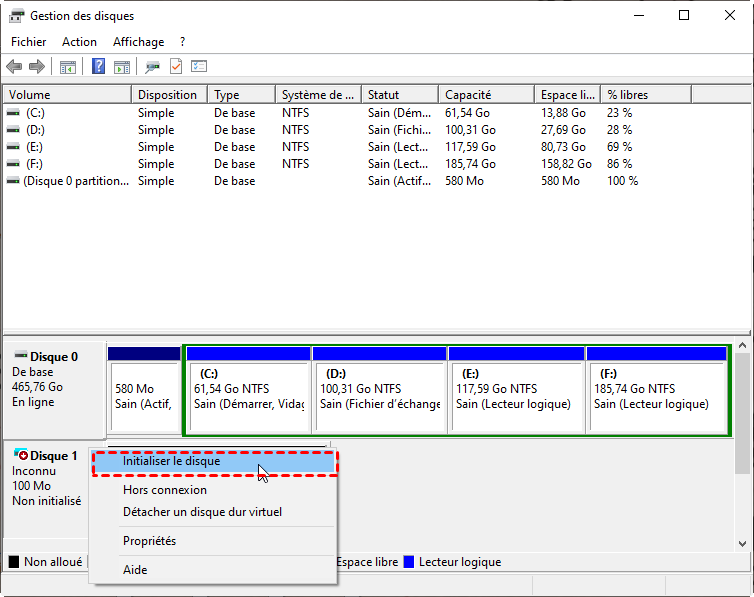Click the drive icon of volume (E:)
The width and height of the screenshot is (754, 597).
(x=13, y=147)
